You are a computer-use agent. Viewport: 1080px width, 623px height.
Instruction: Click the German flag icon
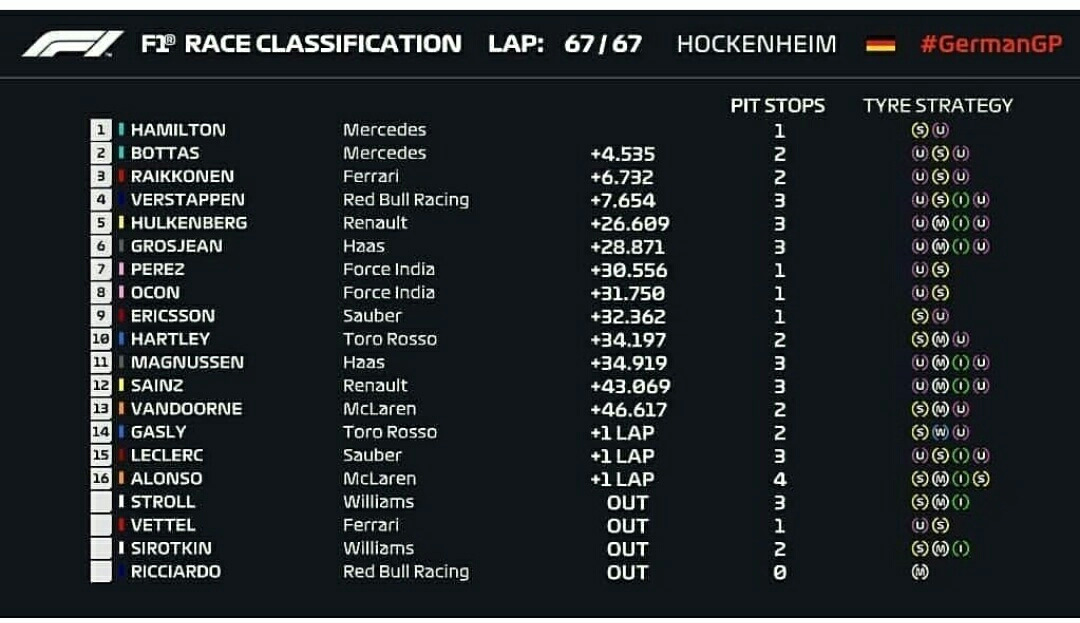[880, 44]
